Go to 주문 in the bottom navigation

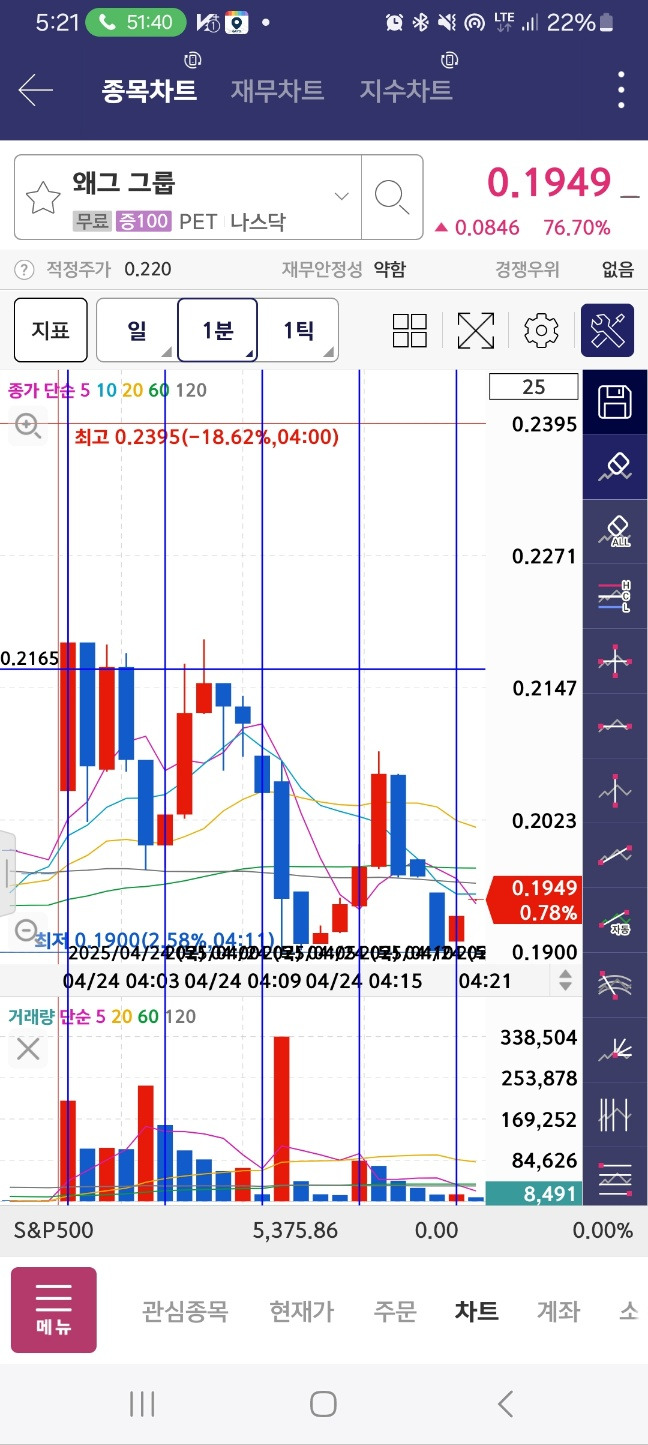[x=394, y=1311]
